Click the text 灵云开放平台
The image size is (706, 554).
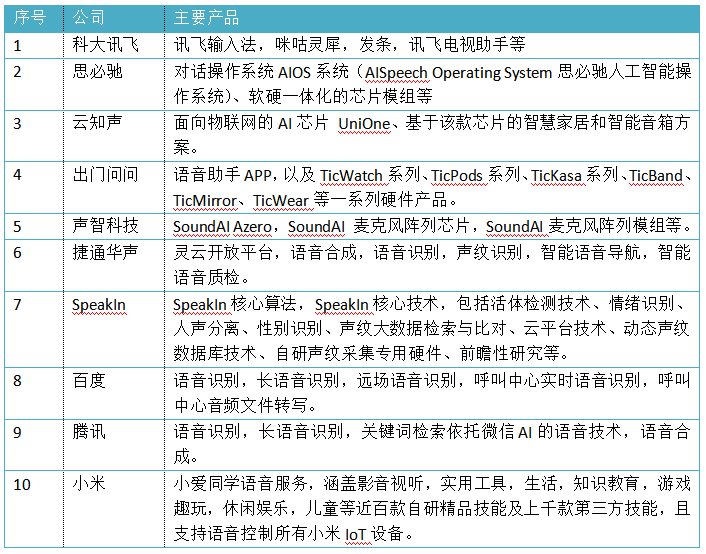[223, 252]
